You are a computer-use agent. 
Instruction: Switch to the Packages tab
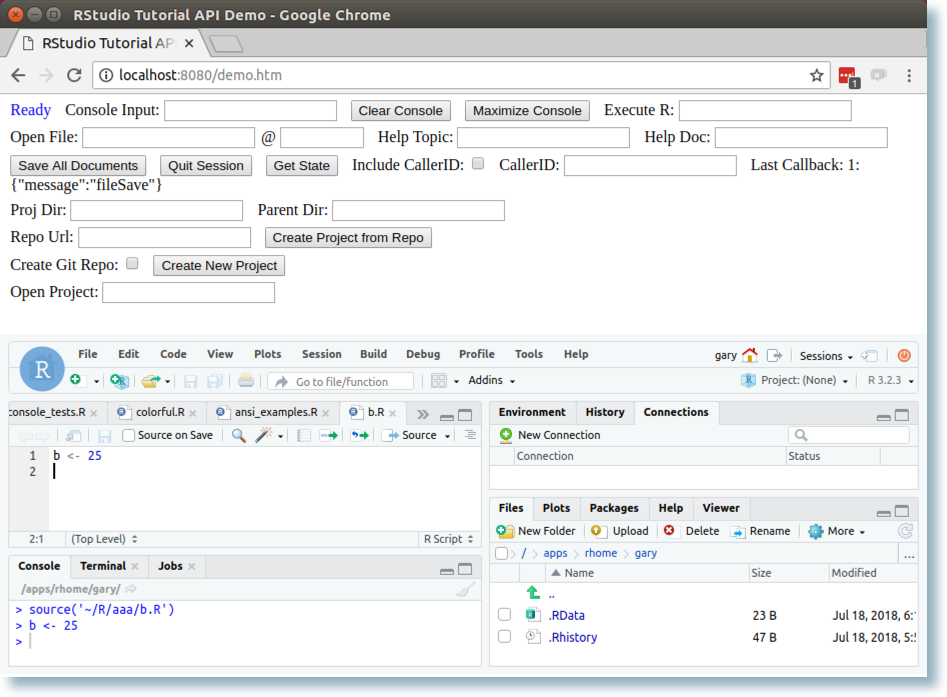(614, 508)
